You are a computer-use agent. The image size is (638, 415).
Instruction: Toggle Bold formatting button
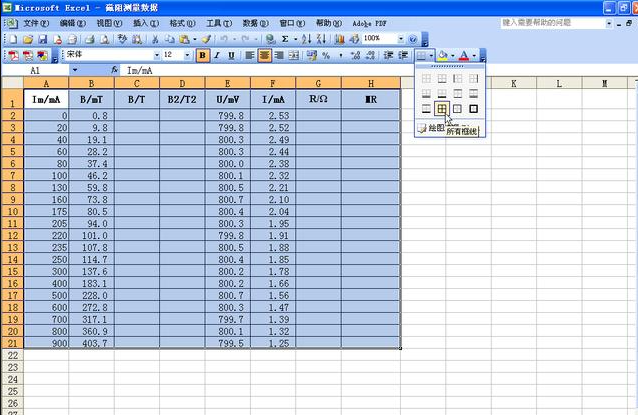[x=202, y=56]
